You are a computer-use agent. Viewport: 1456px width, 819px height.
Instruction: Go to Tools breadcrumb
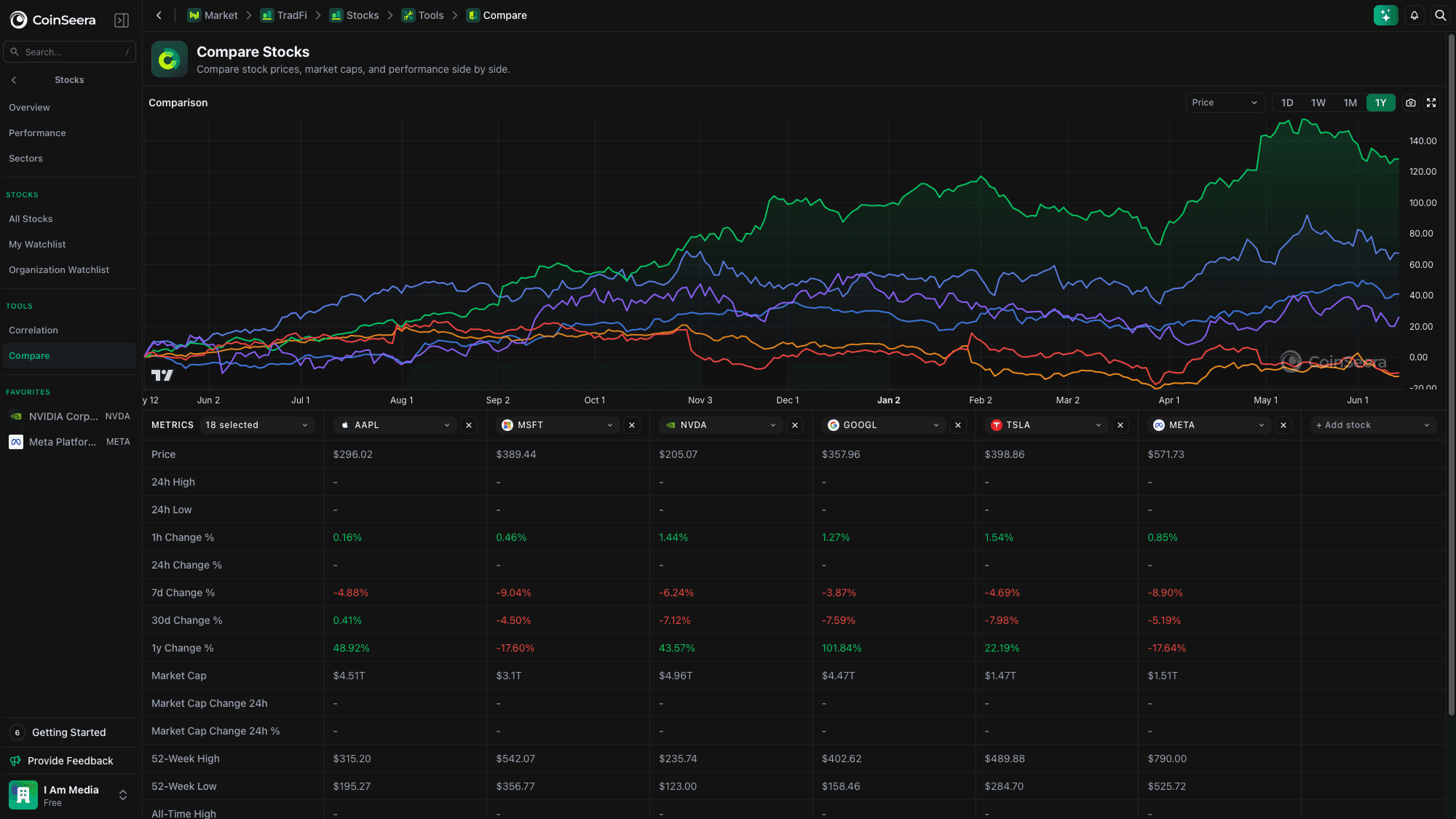[423, 15]
